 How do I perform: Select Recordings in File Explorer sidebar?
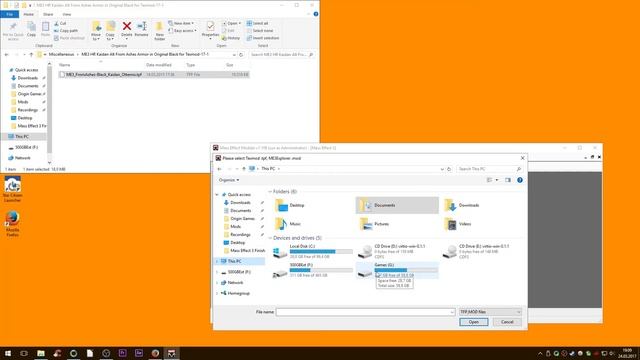click(x=27, y=110)
